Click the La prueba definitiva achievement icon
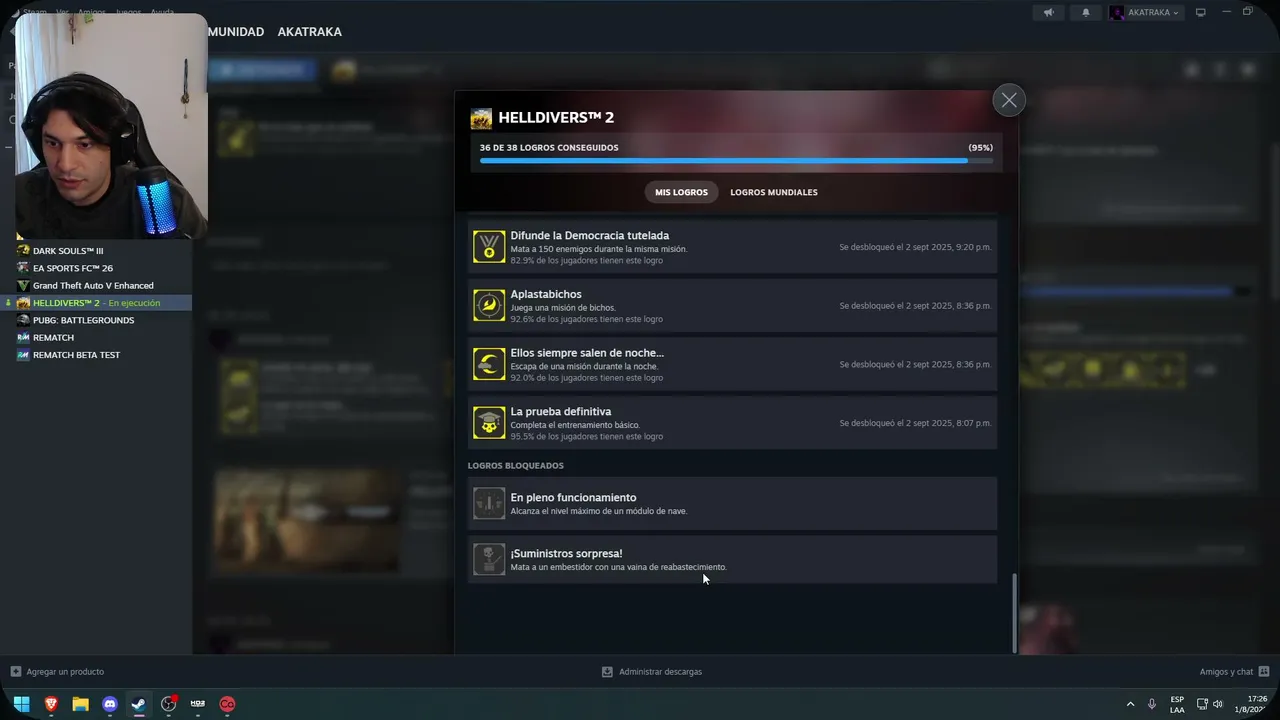1280x720 pixels. (489, 423)
